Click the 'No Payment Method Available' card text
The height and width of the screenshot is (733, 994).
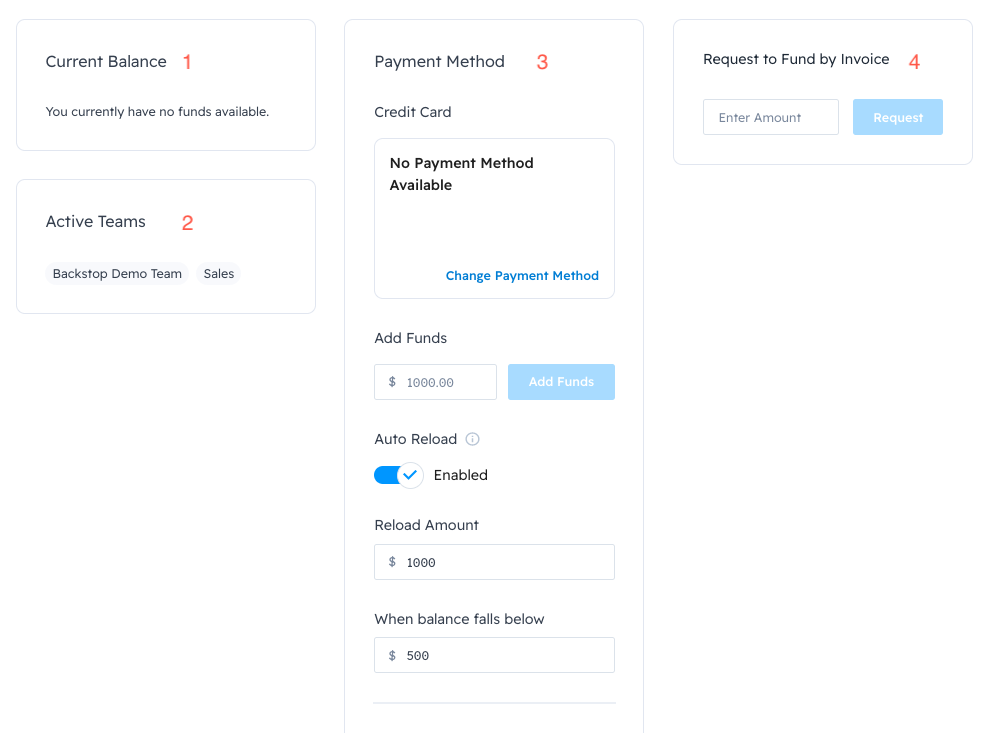coord(461,174)
